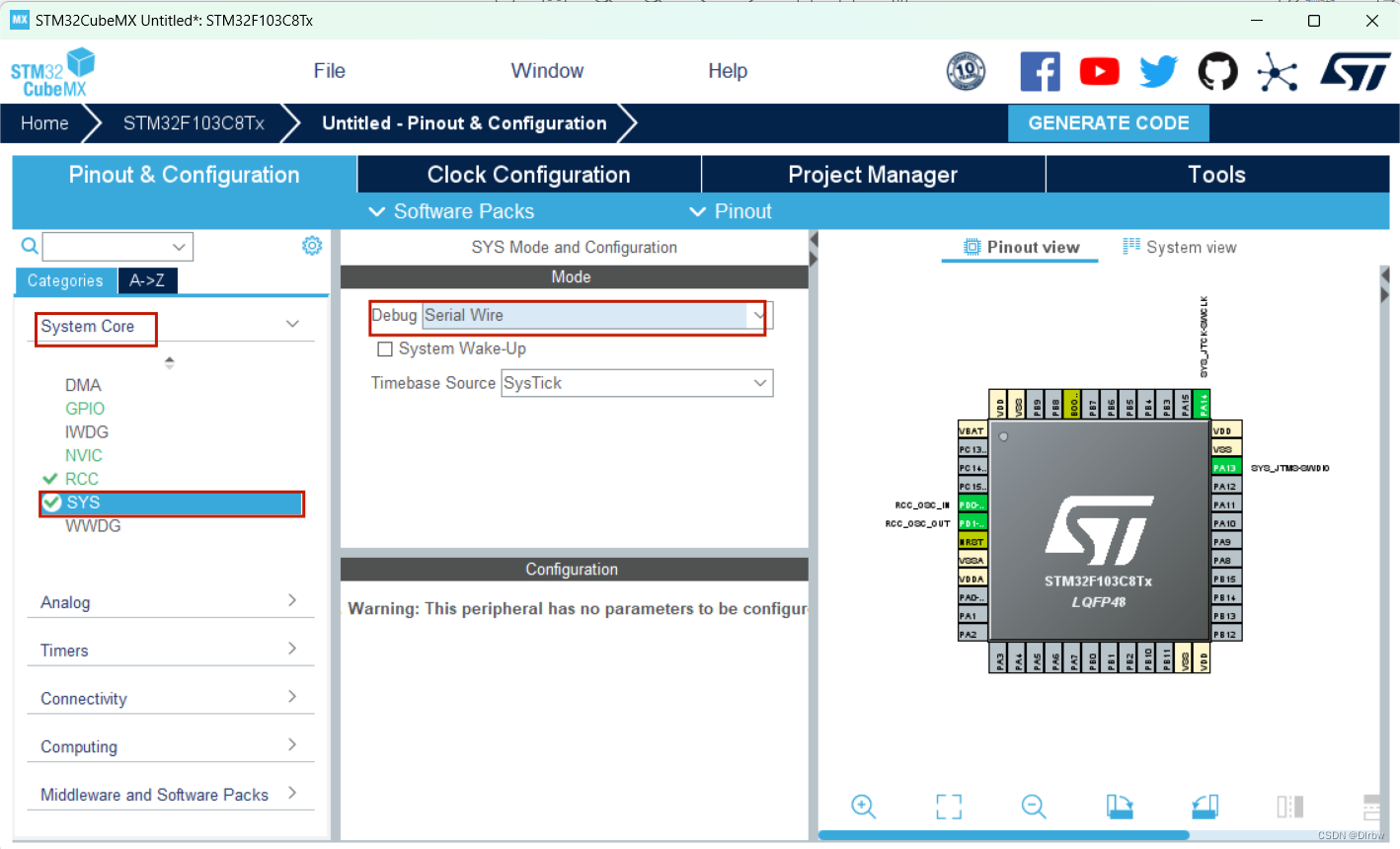
Task: Open the ST community network icon
Action: click(1277, 72)
